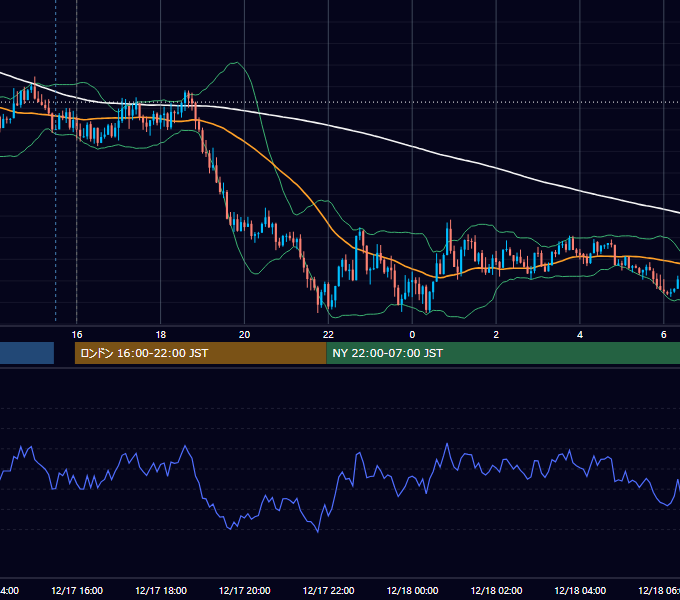Click the '12/17 18:00' date label
This screenshot has height=600, width=680.
click(x=161, y=590)
